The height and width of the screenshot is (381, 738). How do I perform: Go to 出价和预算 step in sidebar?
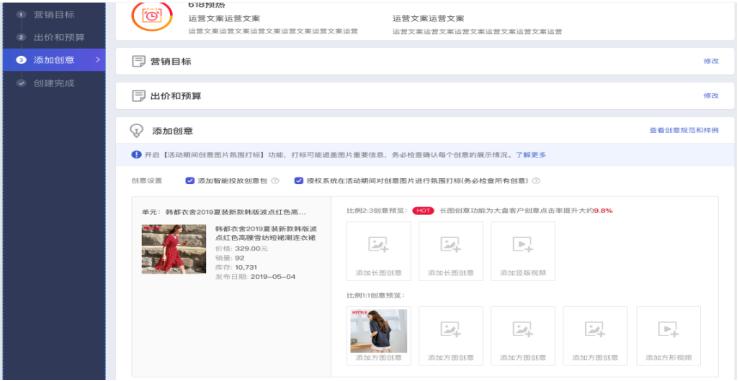(x=59, y=37)
